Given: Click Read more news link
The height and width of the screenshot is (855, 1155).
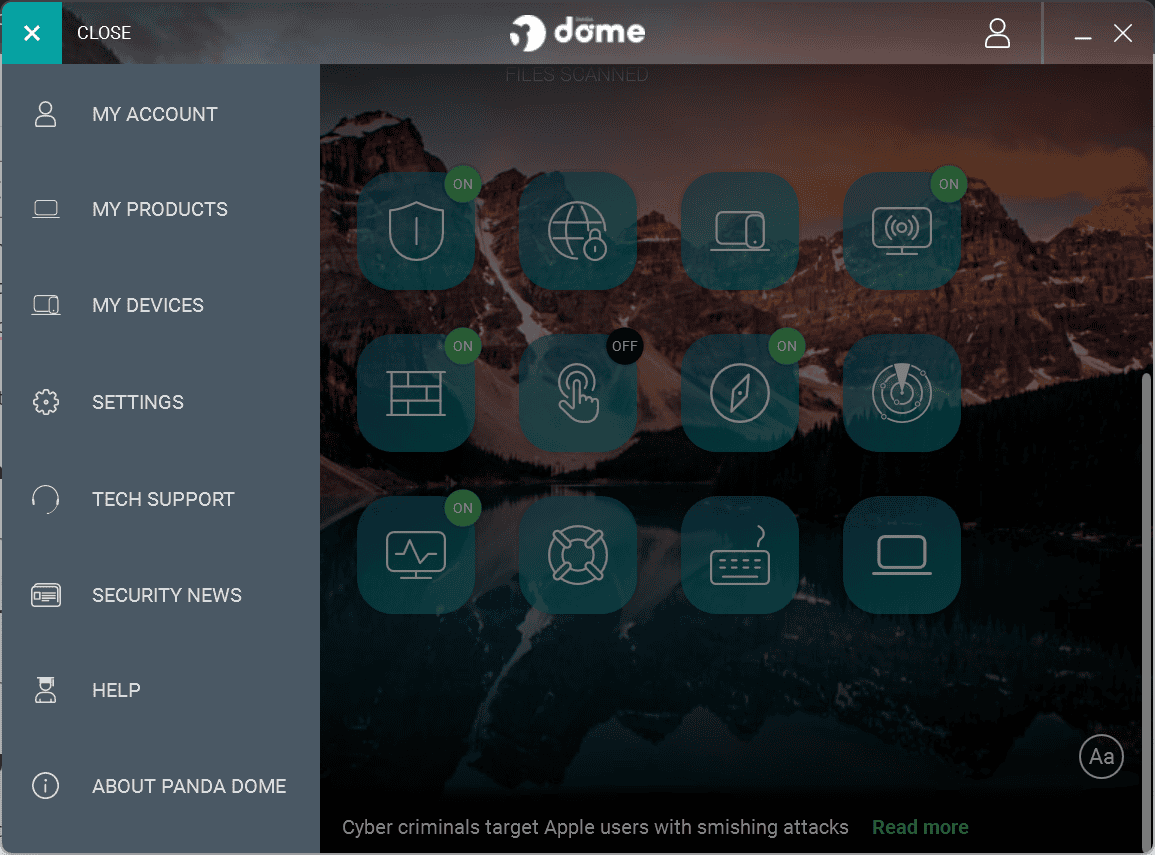Looking at the screenshot, I should click(x=920, y=827).
